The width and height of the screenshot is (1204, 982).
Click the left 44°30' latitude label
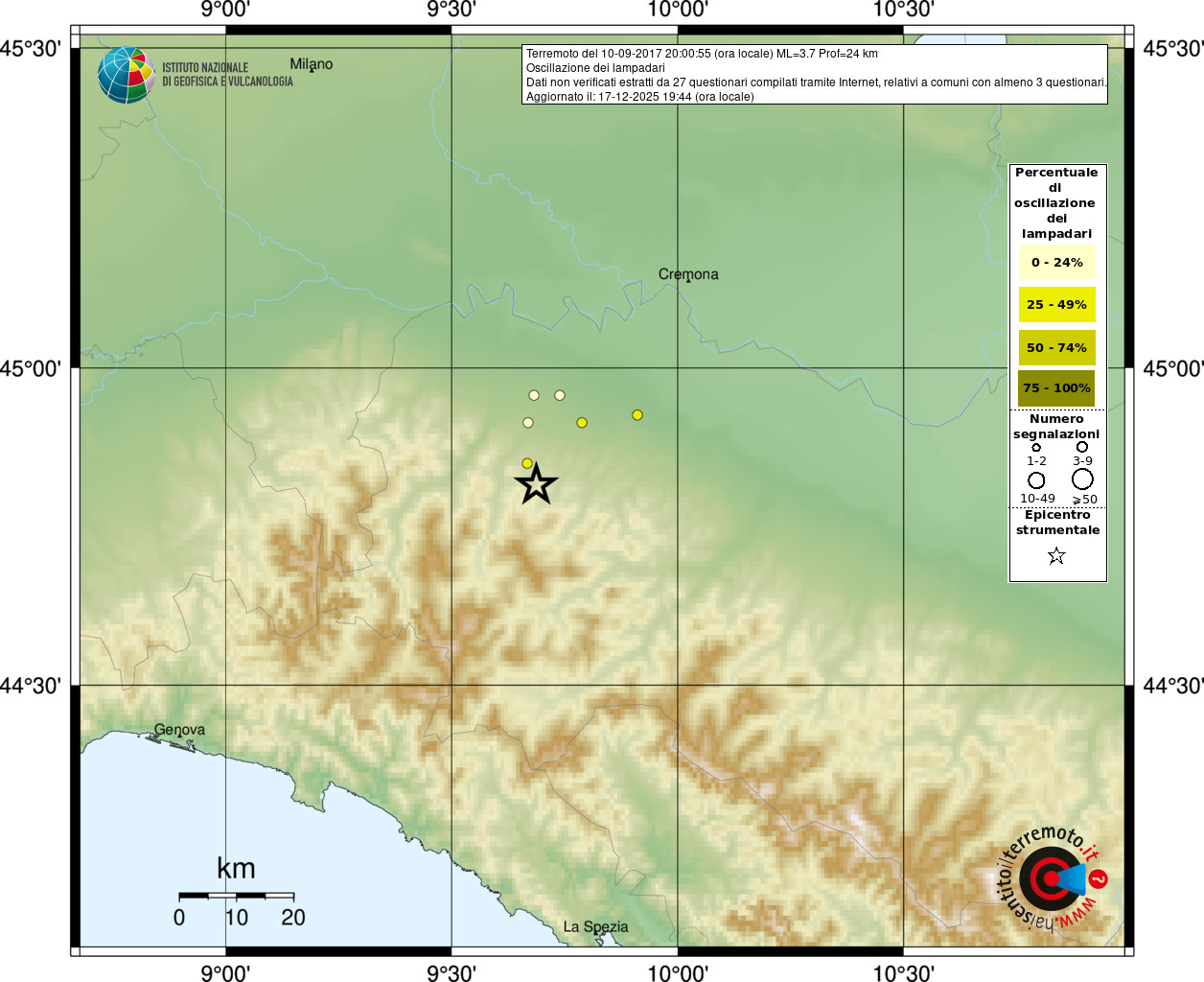pos(31,686)
